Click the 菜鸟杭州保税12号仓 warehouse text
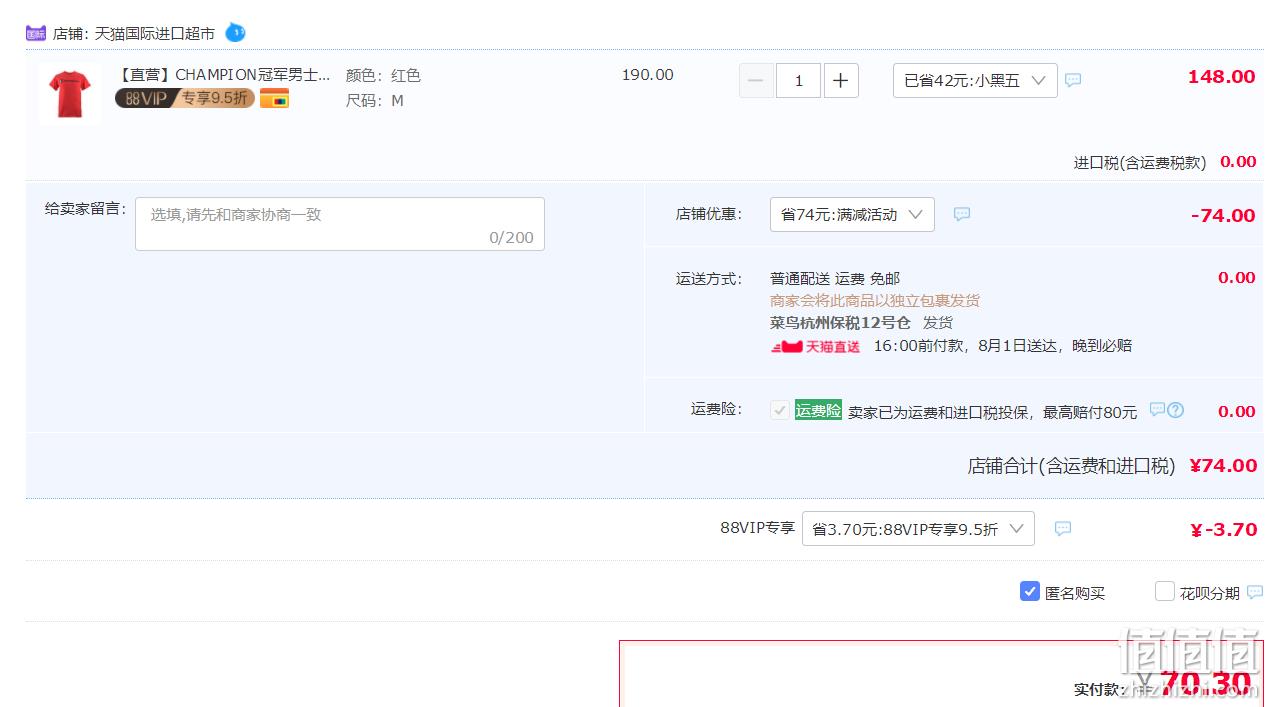Image resolution: width=1268 pixels, height=707 pixels. pos(840,322)
